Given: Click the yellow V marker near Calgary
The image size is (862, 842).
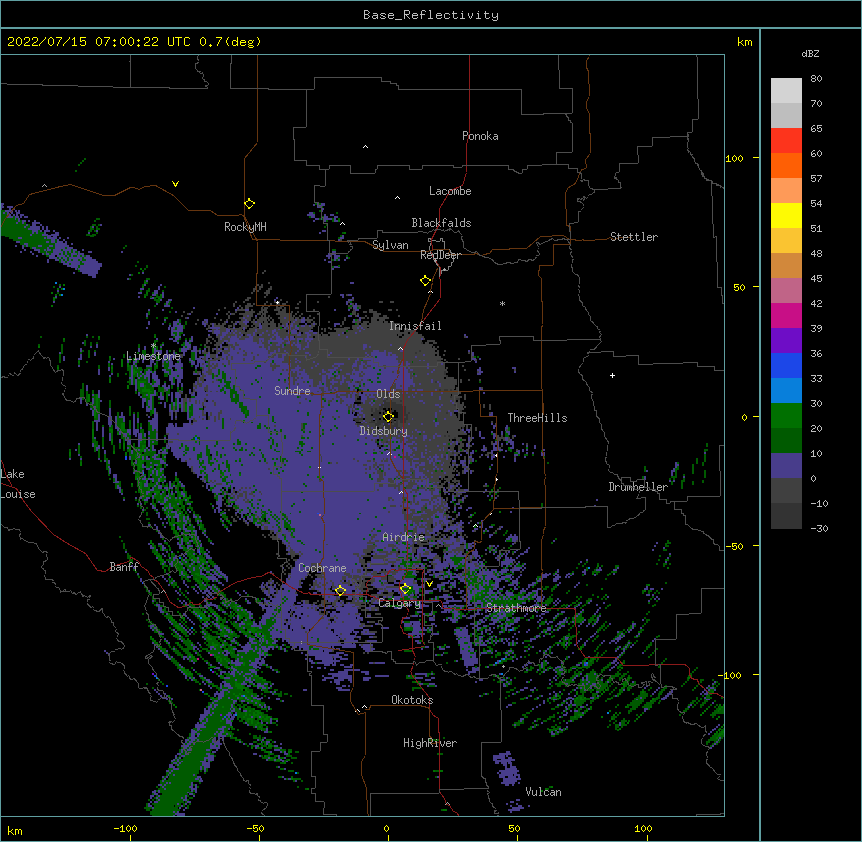Looking at the screenshot, I should pyautogui.click(x=429, y=584).
